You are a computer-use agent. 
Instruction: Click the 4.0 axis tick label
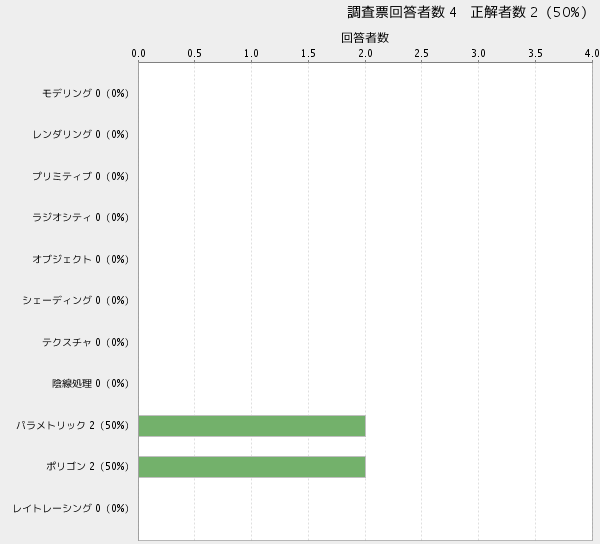tap(591, 53)
